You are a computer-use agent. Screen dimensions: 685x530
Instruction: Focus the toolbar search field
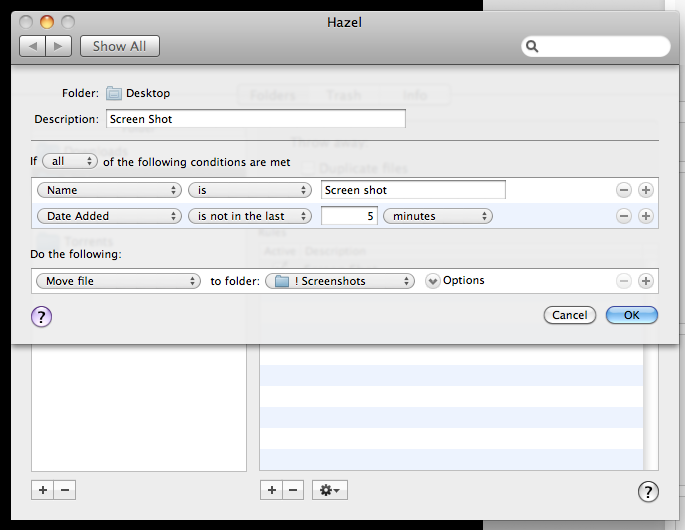pyautogui.click(x=595, y=46)
